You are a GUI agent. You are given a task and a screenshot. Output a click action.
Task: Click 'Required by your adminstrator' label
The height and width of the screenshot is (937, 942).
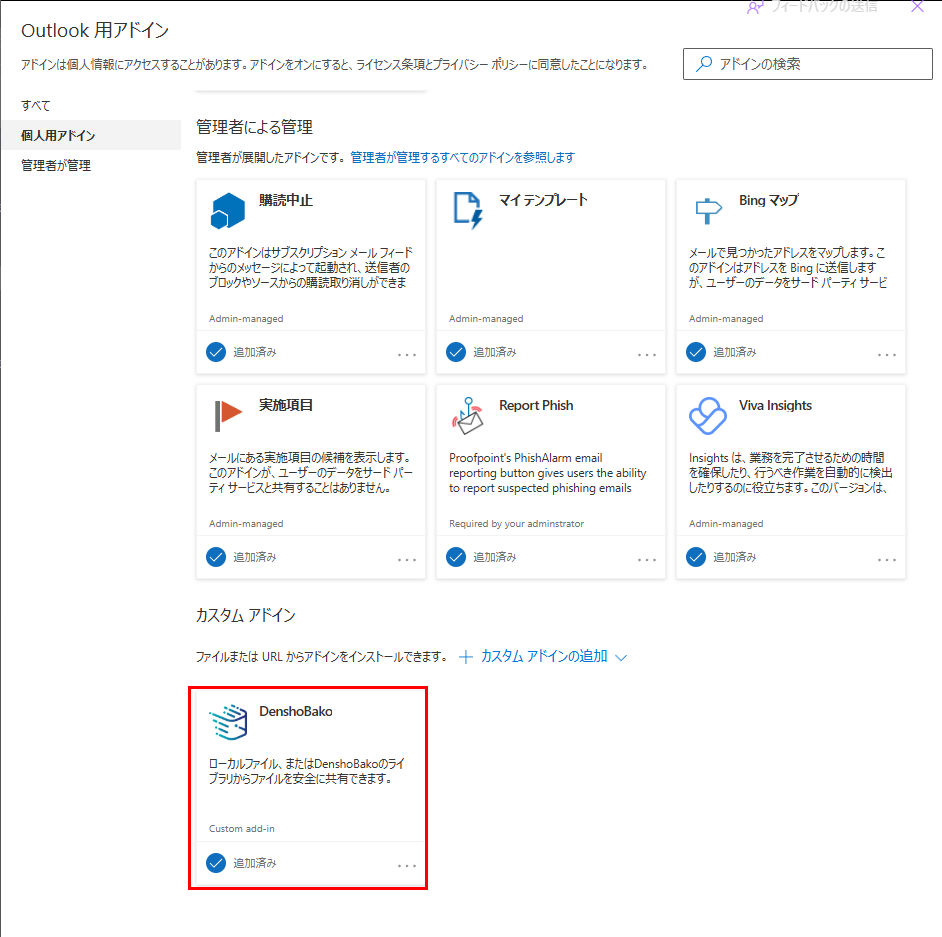coord(516,524)
